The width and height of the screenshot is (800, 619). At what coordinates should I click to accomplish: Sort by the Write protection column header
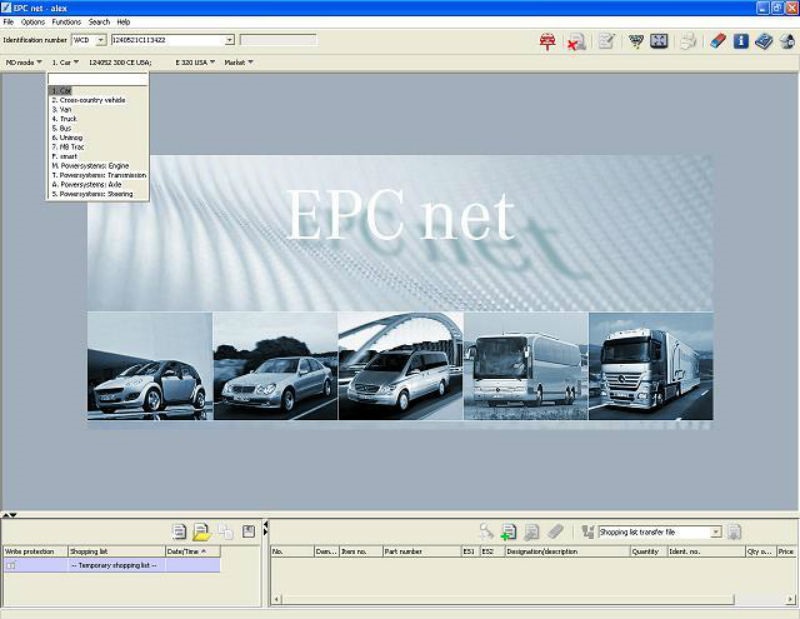(35, 552)
